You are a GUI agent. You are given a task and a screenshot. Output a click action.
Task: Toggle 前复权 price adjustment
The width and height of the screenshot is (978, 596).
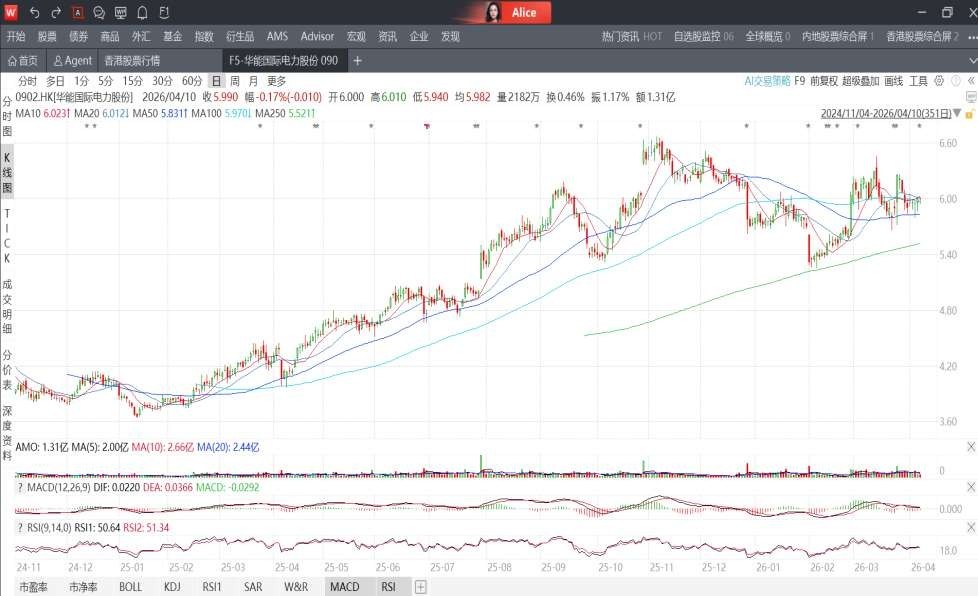823,81
